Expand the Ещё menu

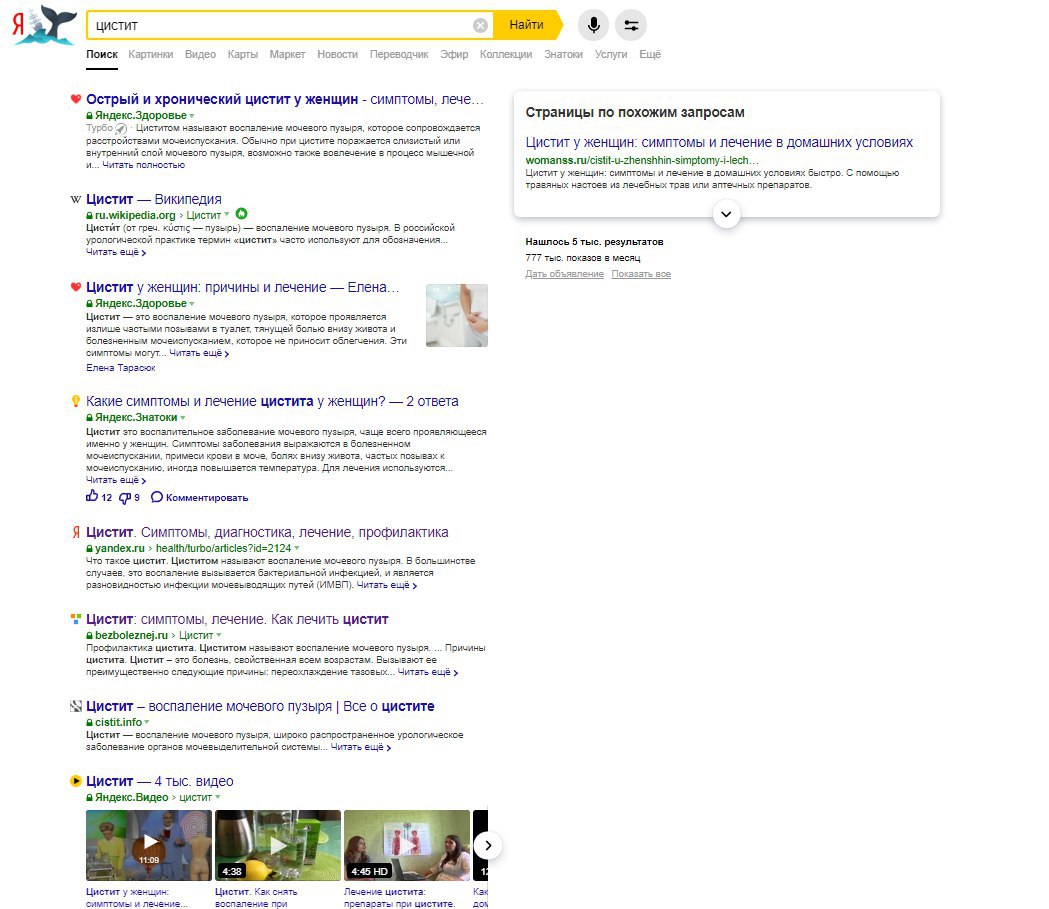[x=650, y=54]
